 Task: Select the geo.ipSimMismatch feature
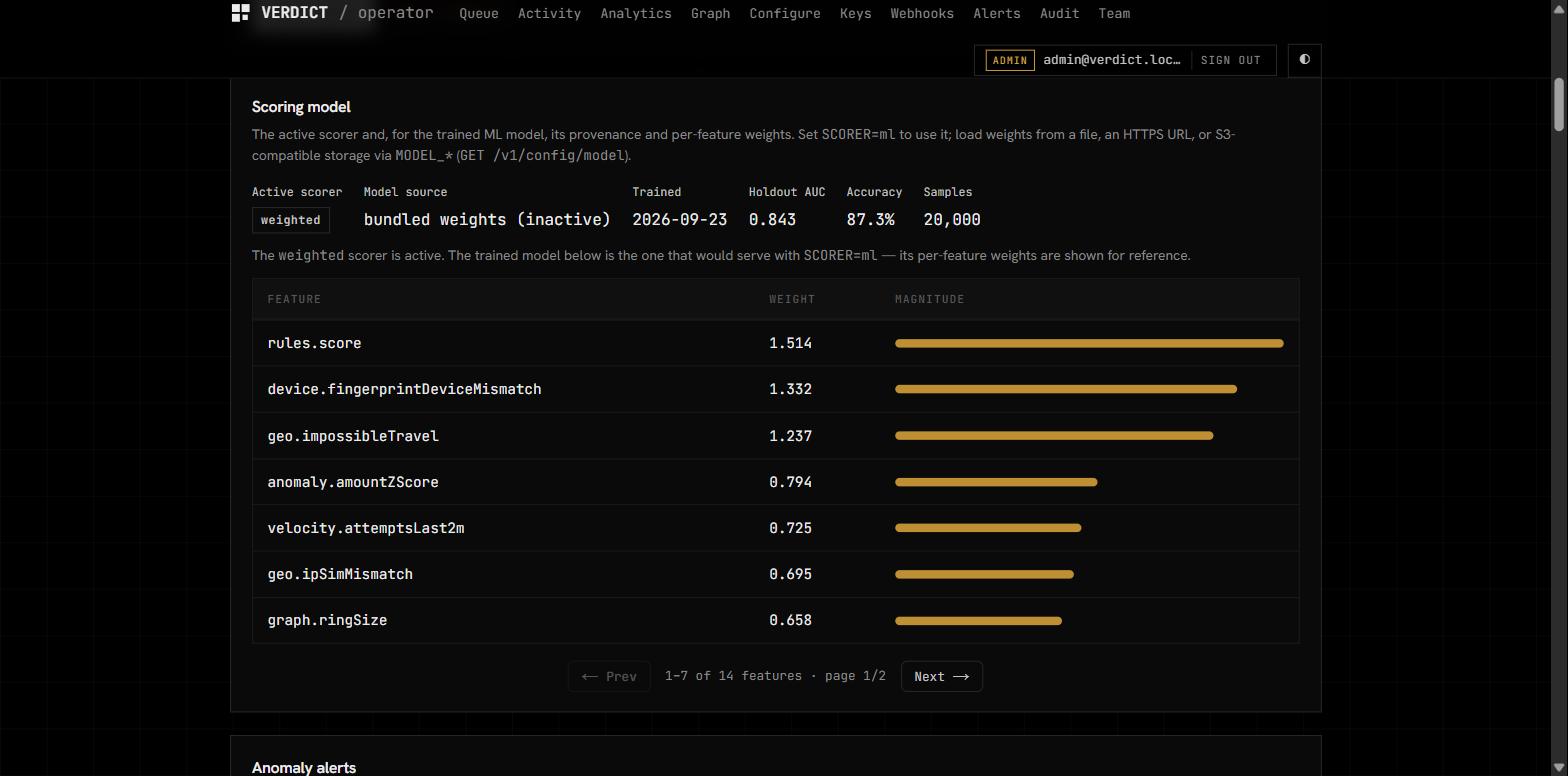[x=340, y=574]
